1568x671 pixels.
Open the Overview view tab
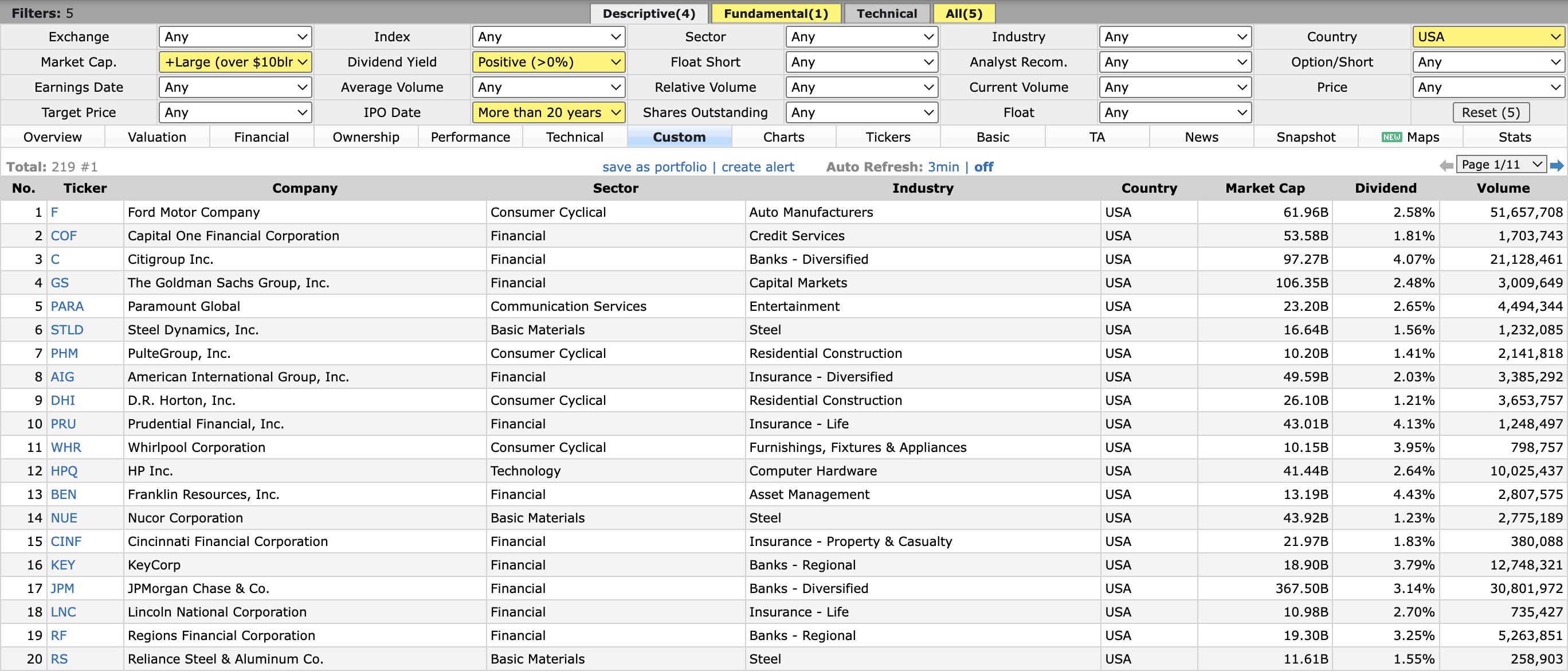(x=52, y=137)
